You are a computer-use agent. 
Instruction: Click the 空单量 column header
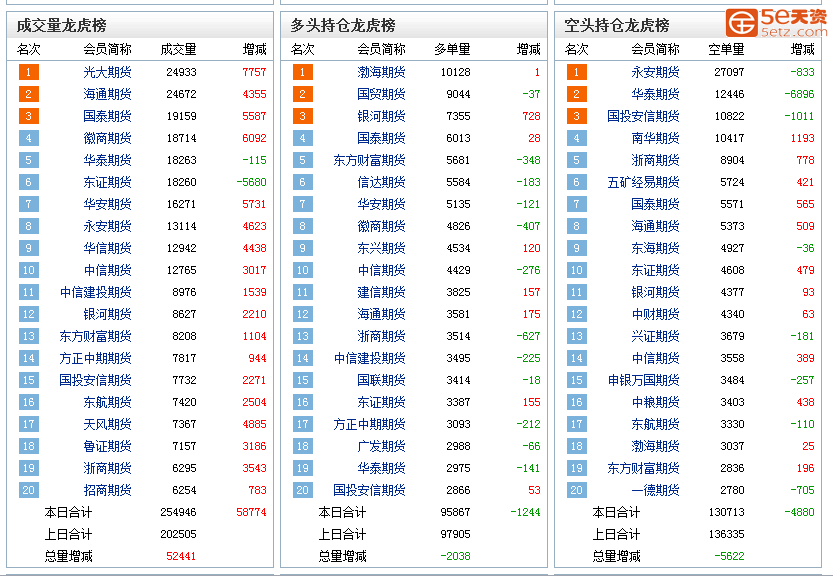pyautogui.click(x=727, y=49)
